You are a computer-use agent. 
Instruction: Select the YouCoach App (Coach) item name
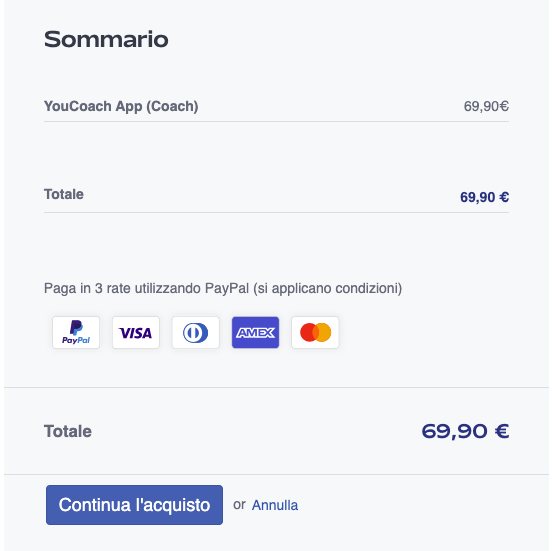tap(121, 106)
